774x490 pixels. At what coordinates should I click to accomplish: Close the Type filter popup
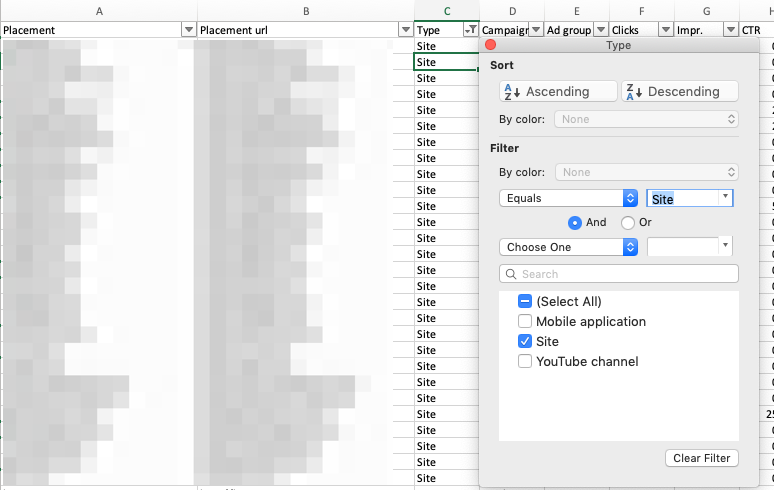[491, 46]
